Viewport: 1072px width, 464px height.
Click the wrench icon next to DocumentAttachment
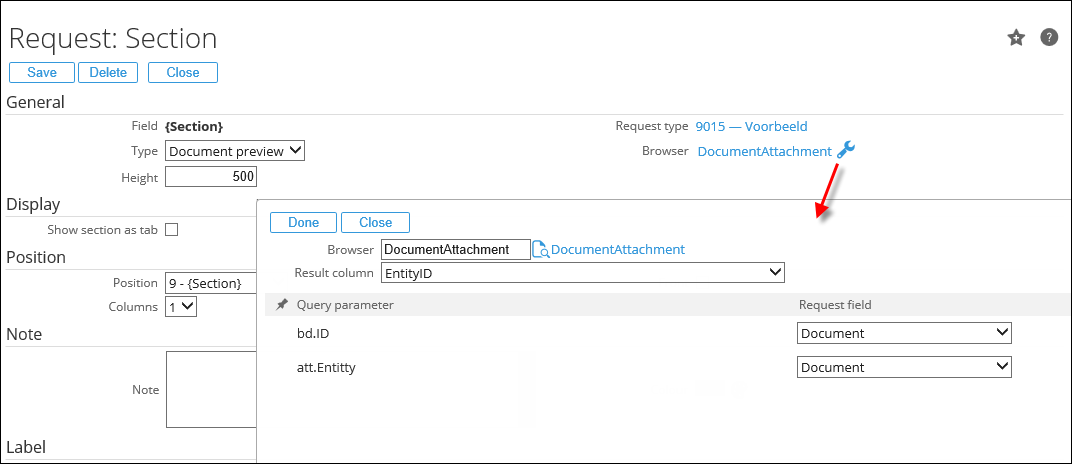click(846, 151)
